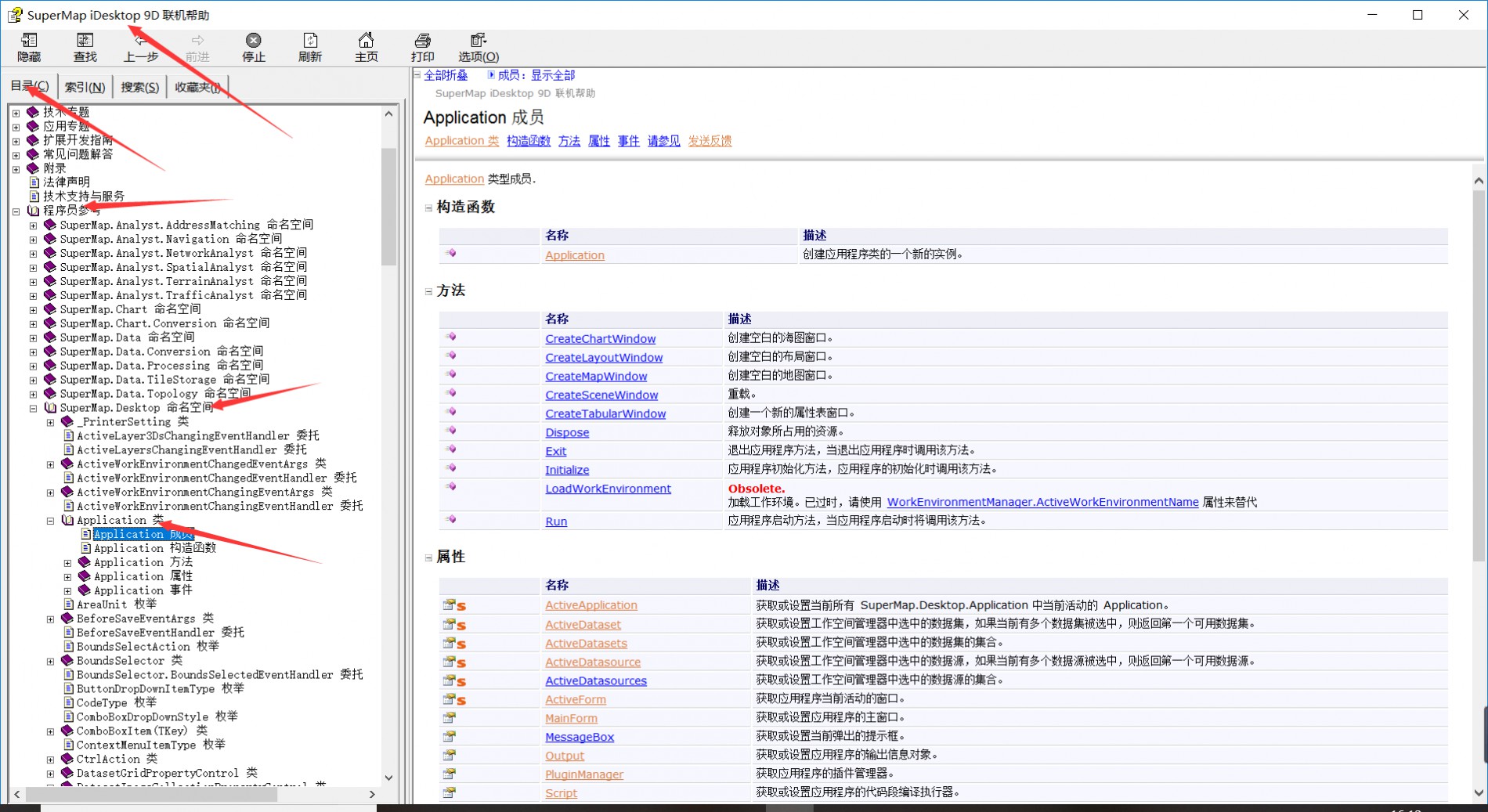Click the CtrlAction 类 book icon
Image resolution: width=1488 pixels, height=812 pixels.
[67, 759]
